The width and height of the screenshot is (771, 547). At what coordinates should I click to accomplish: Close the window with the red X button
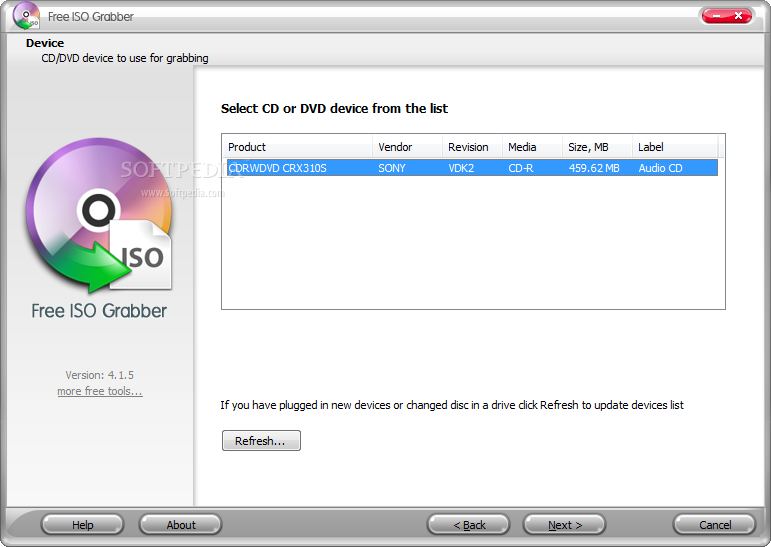[x=739, y=16]
